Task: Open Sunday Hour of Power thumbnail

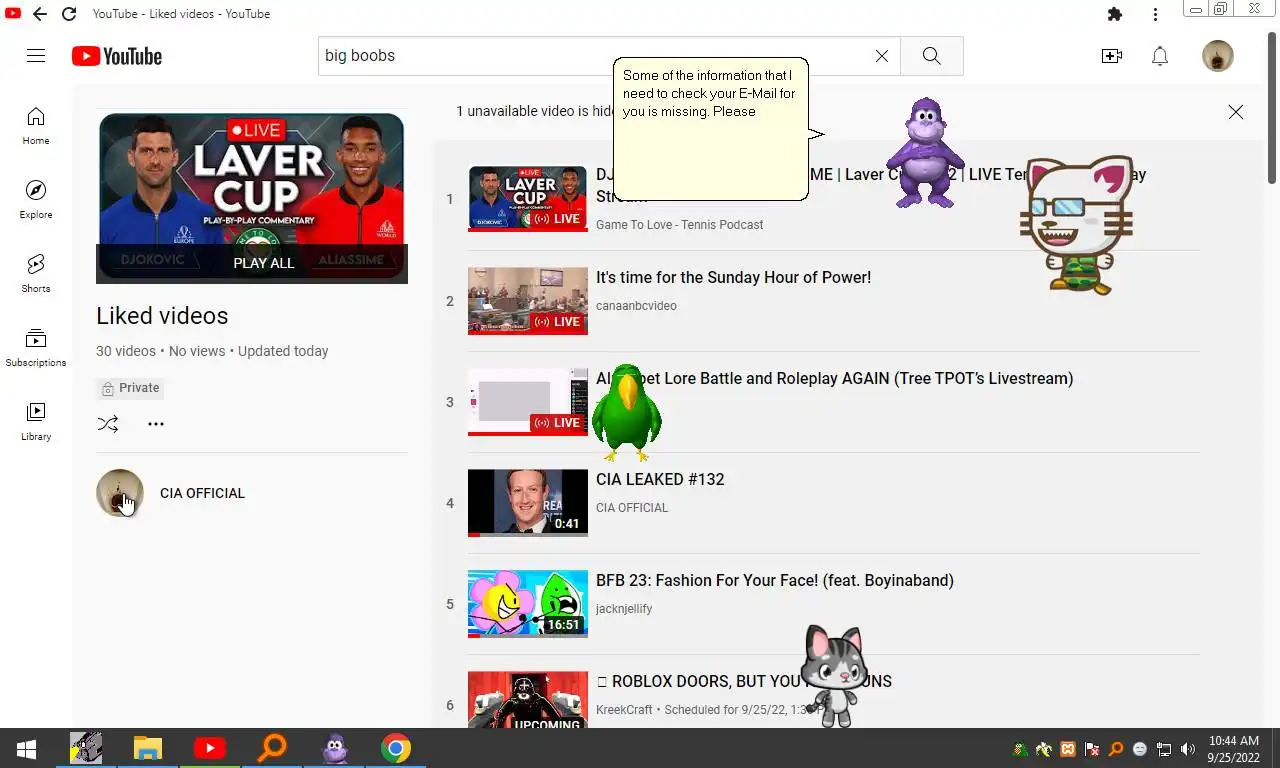Action: 528,300
